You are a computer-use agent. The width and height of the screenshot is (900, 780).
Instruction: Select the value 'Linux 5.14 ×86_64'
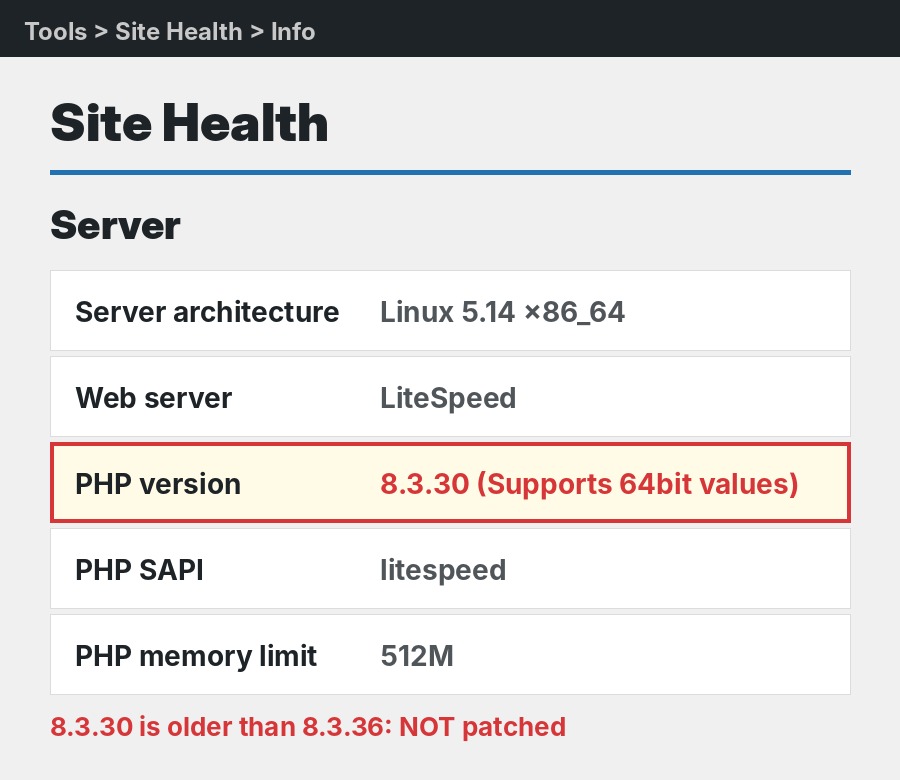[x=502, y=312]
